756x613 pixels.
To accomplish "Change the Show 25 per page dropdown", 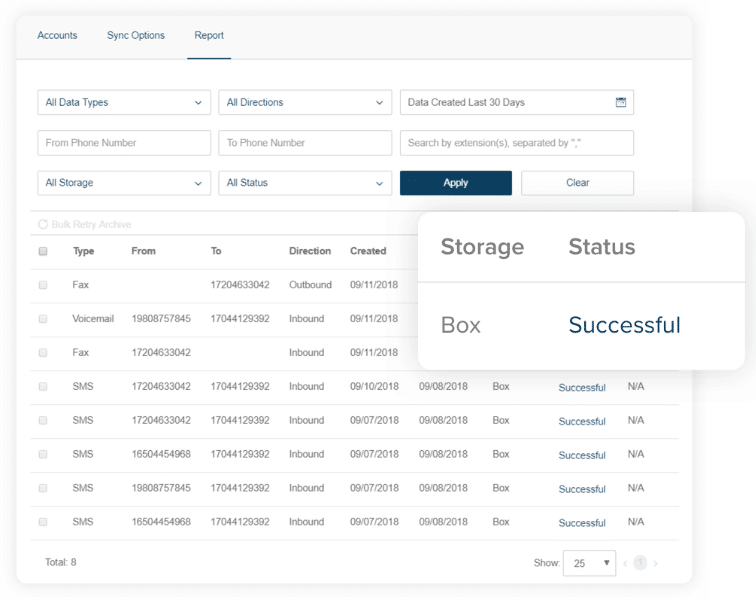I will 590,563.
